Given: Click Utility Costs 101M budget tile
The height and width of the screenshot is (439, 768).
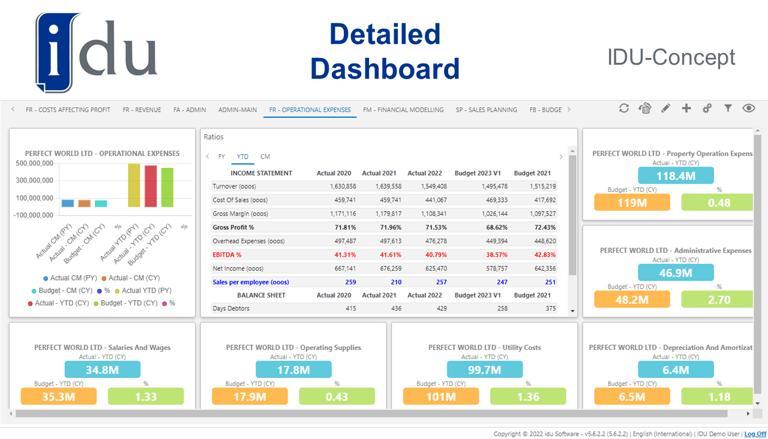Looking at the screenshot, I should [x=441, y=396].
